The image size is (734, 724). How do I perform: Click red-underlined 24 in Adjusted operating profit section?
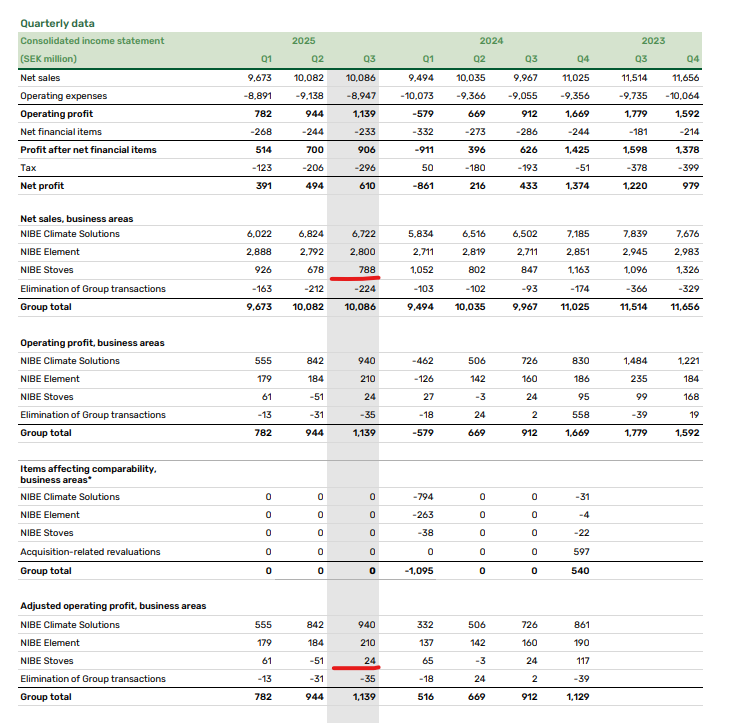pos(367,661)
